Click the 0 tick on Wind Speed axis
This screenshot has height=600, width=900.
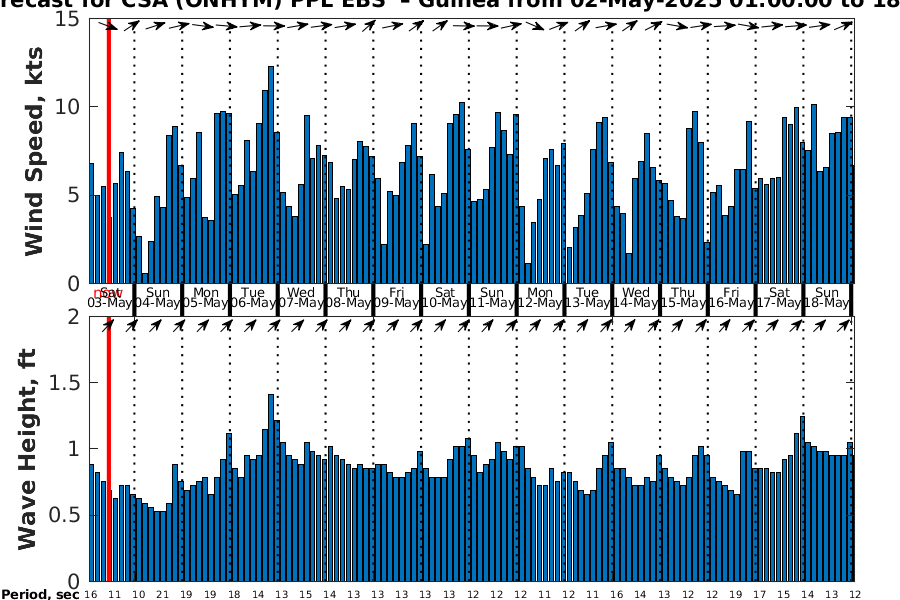[73, 283]
